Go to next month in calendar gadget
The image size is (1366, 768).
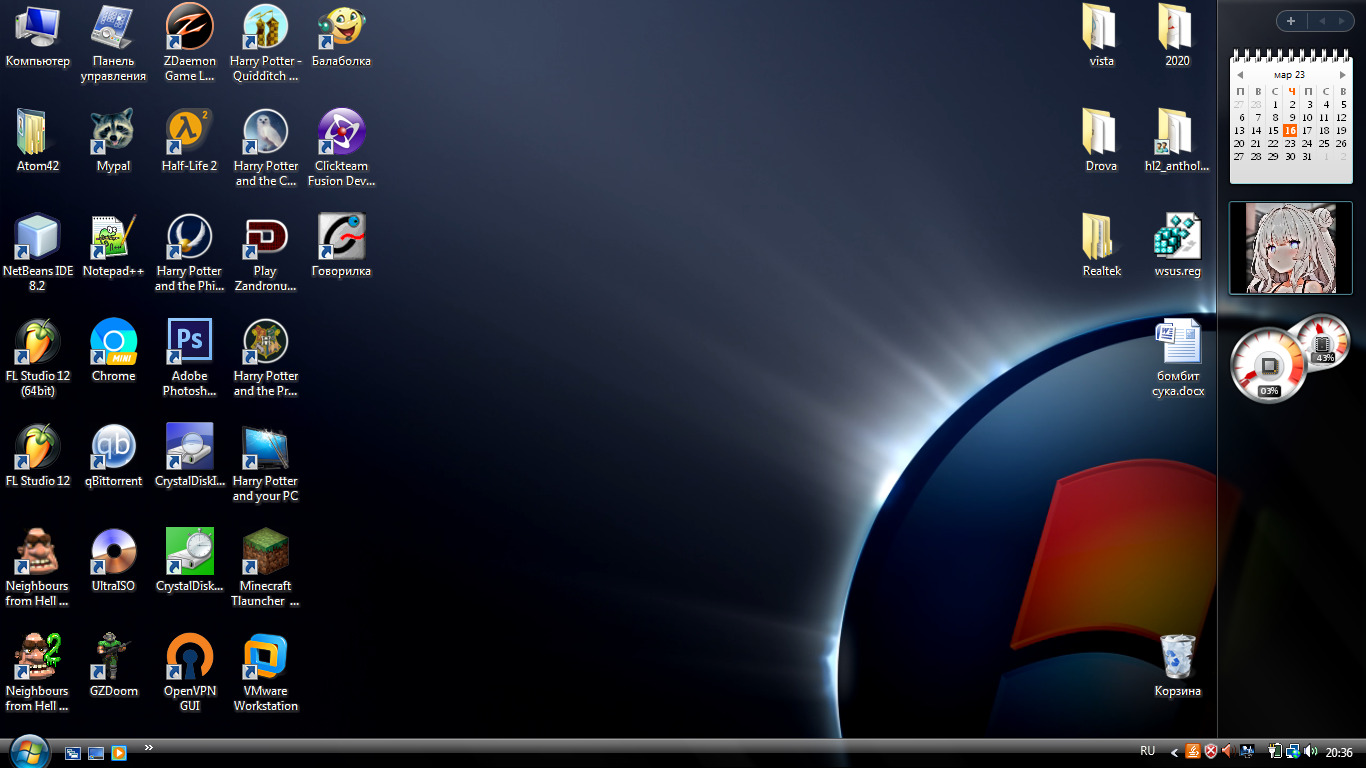[x=1343, y=75]
